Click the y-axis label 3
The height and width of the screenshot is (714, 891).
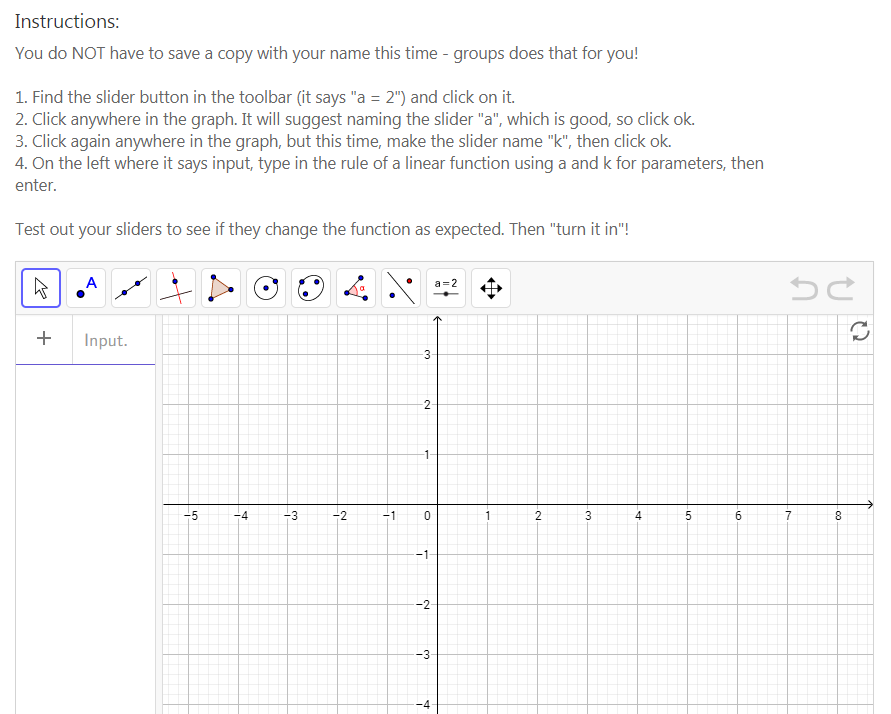tap(427, 355)
